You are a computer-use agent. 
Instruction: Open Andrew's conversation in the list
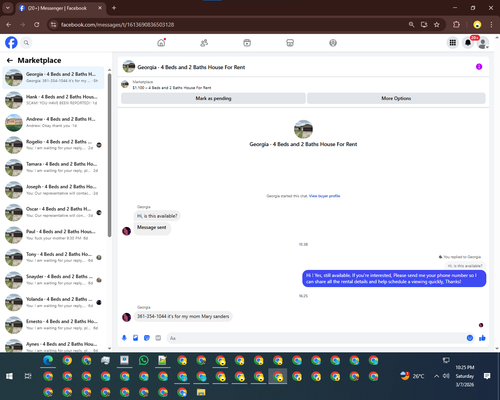click(x=53, y=122)
